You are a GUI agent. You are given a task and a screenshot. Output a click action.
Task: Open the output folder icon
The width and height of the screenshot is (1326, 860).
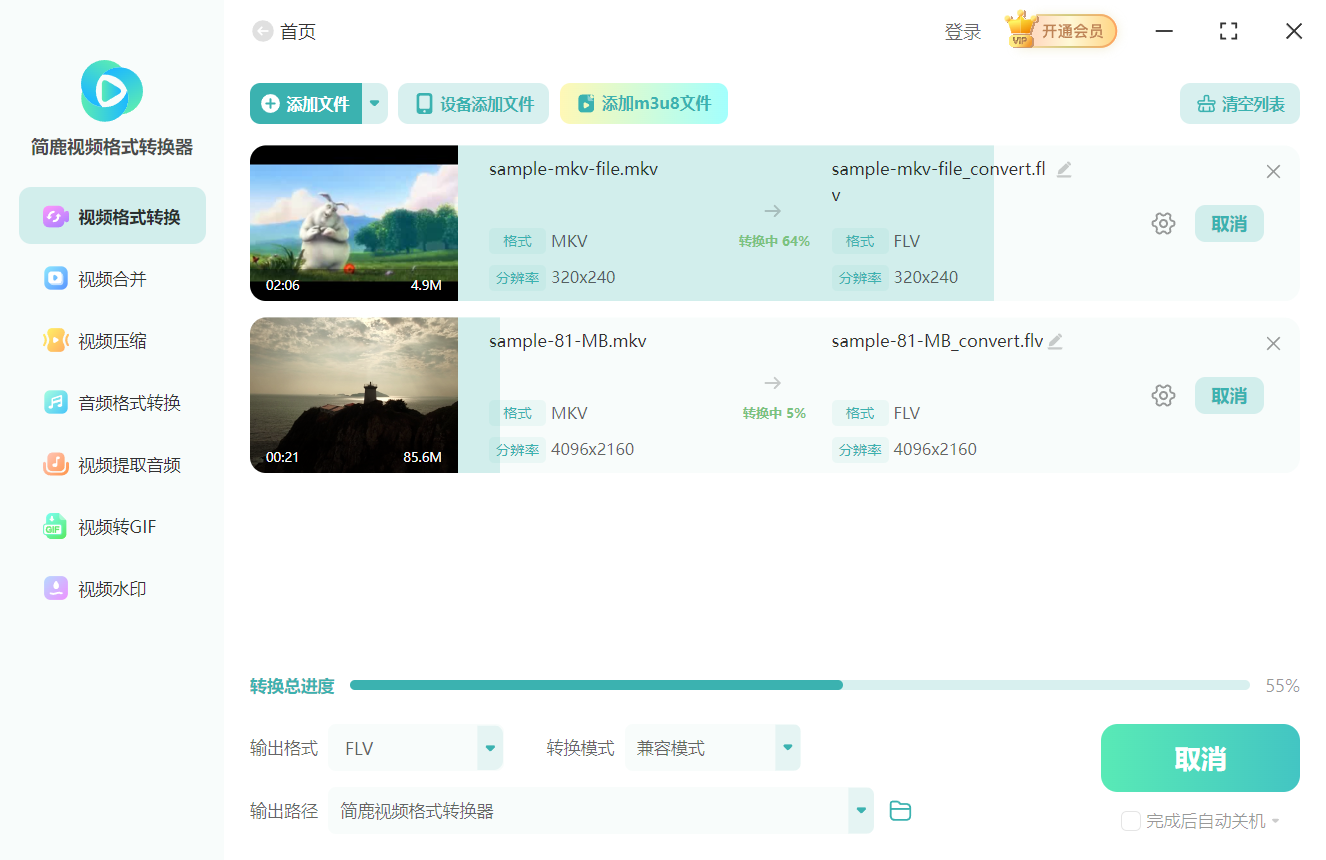(x=900, y=811)
